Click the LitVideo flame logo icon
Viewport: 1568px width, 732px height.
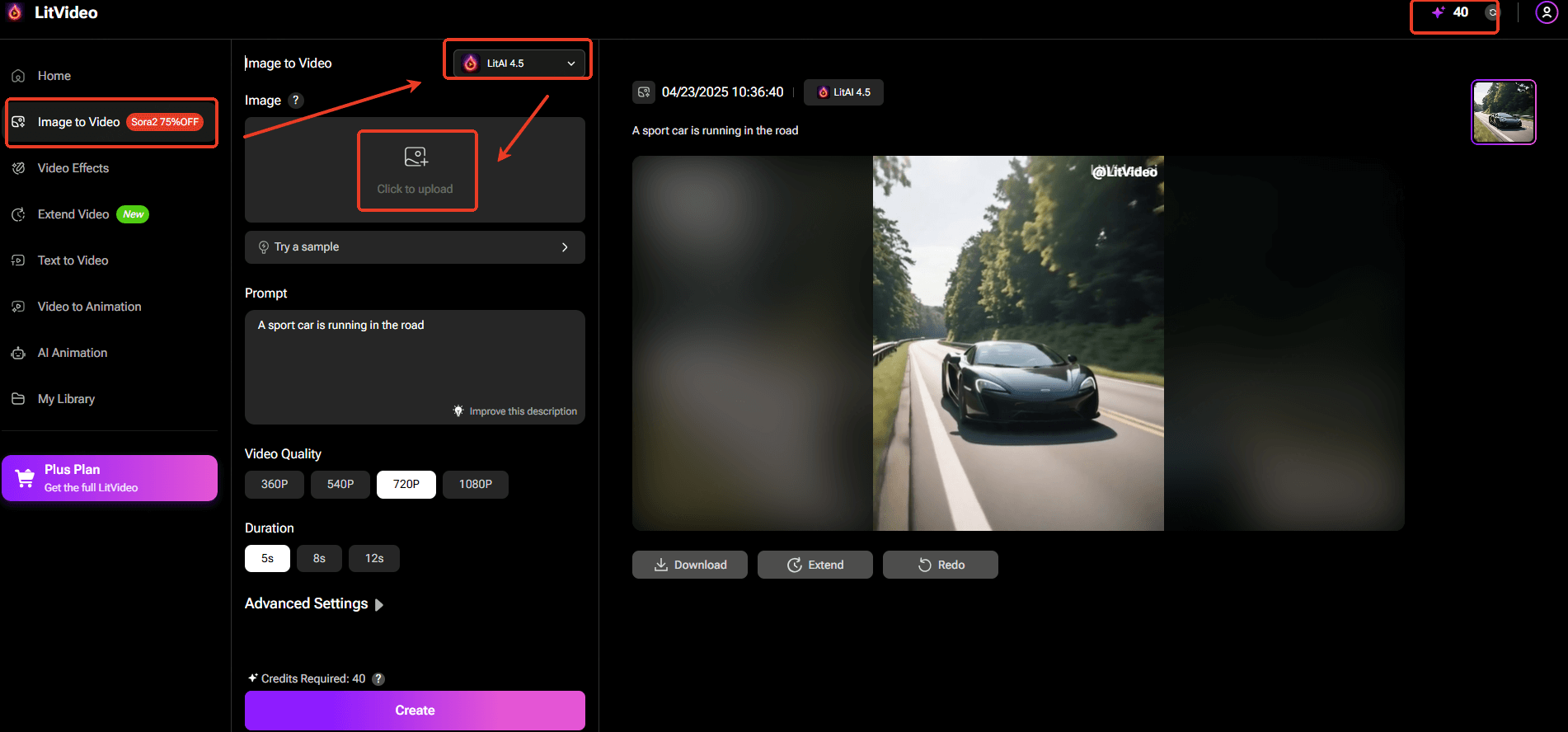point(15,12)
